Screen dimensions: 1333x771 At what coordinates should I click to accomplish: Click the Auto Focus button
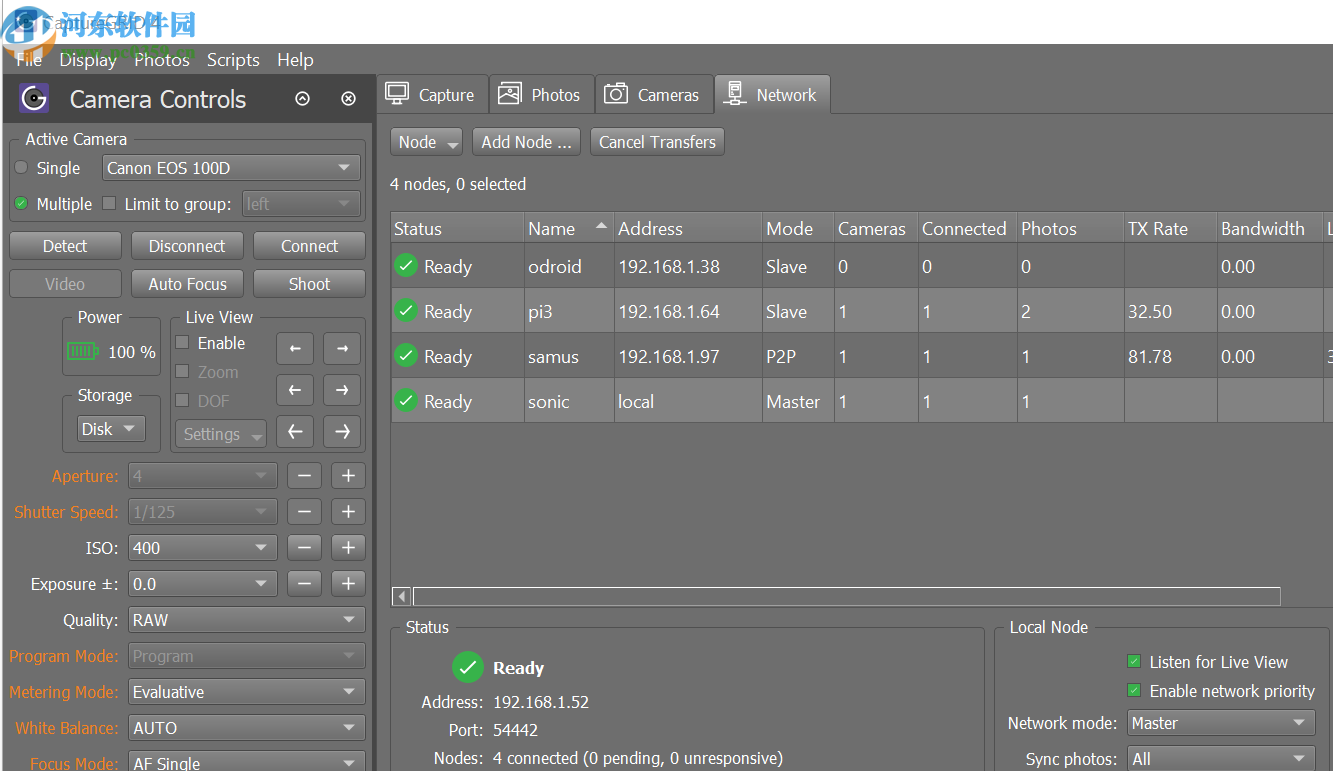[x=187, y=284]
